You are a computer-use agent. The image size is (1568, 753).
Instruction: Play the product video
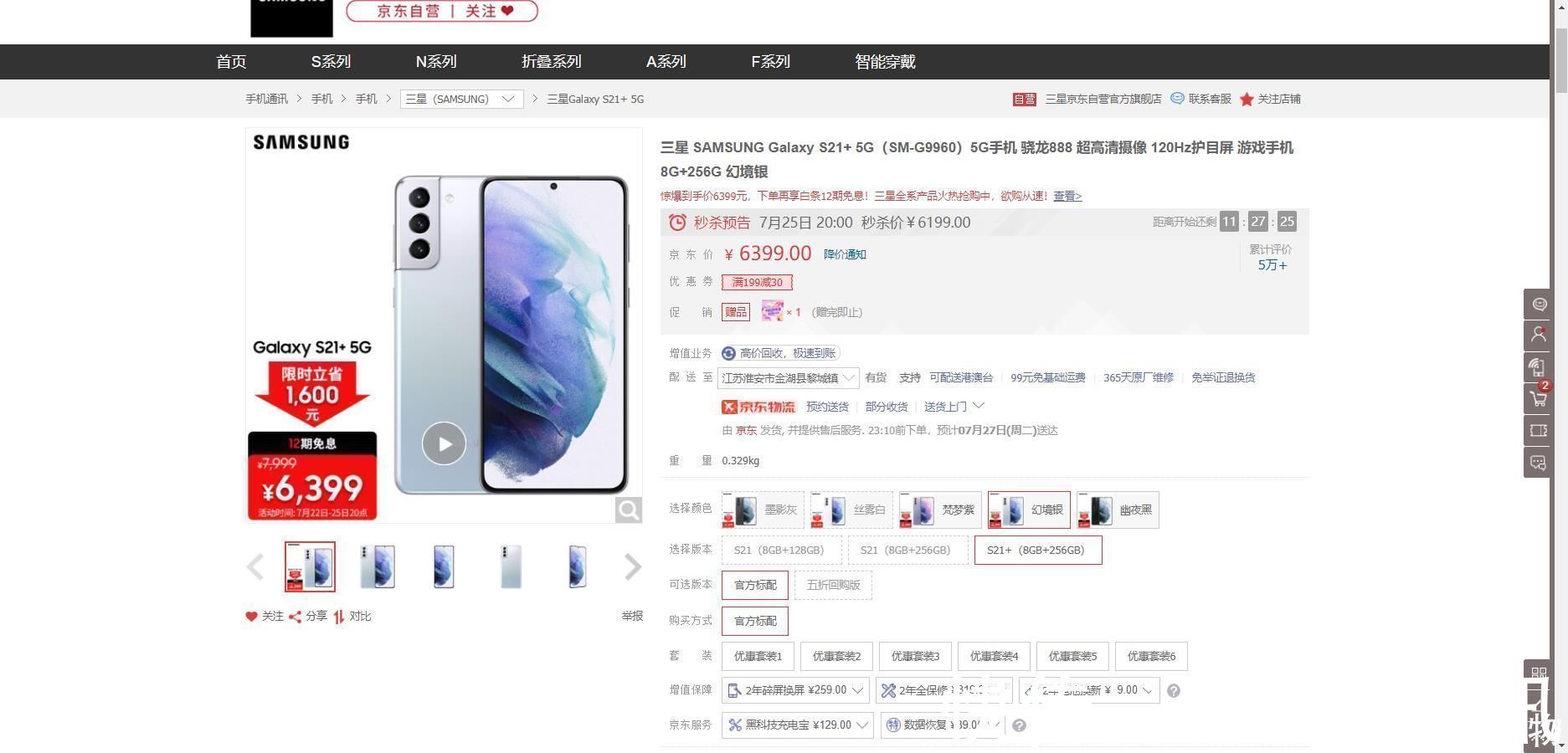444,443
